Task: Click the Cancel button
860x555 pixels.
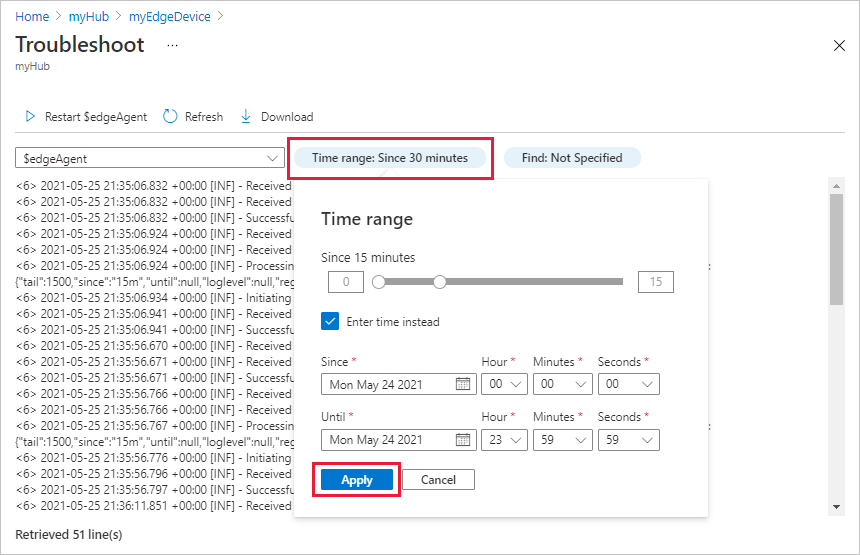Action: click(x=438, y=480)
